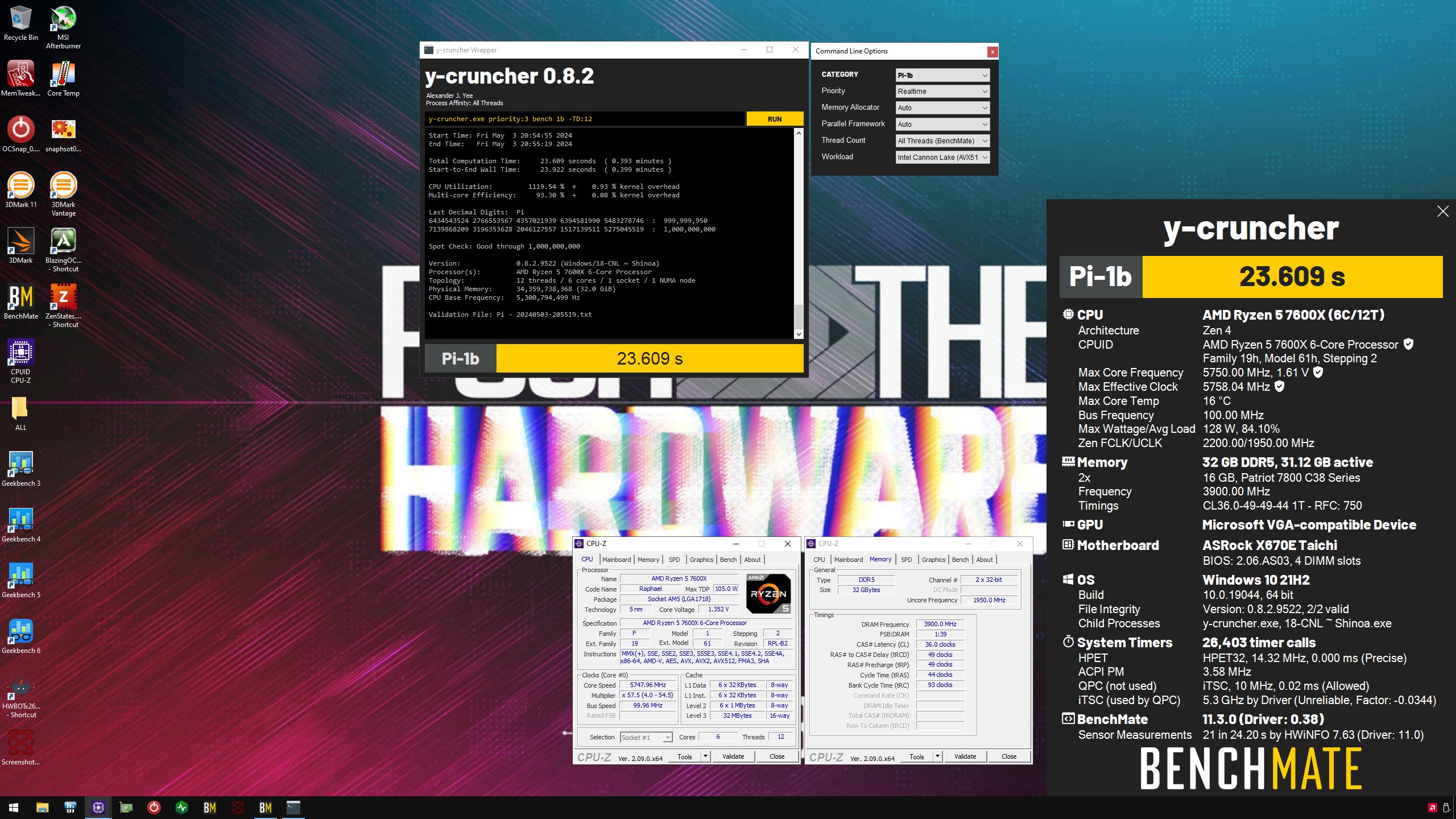Switch to About tab in right CPU-Z window

[985, 560]
